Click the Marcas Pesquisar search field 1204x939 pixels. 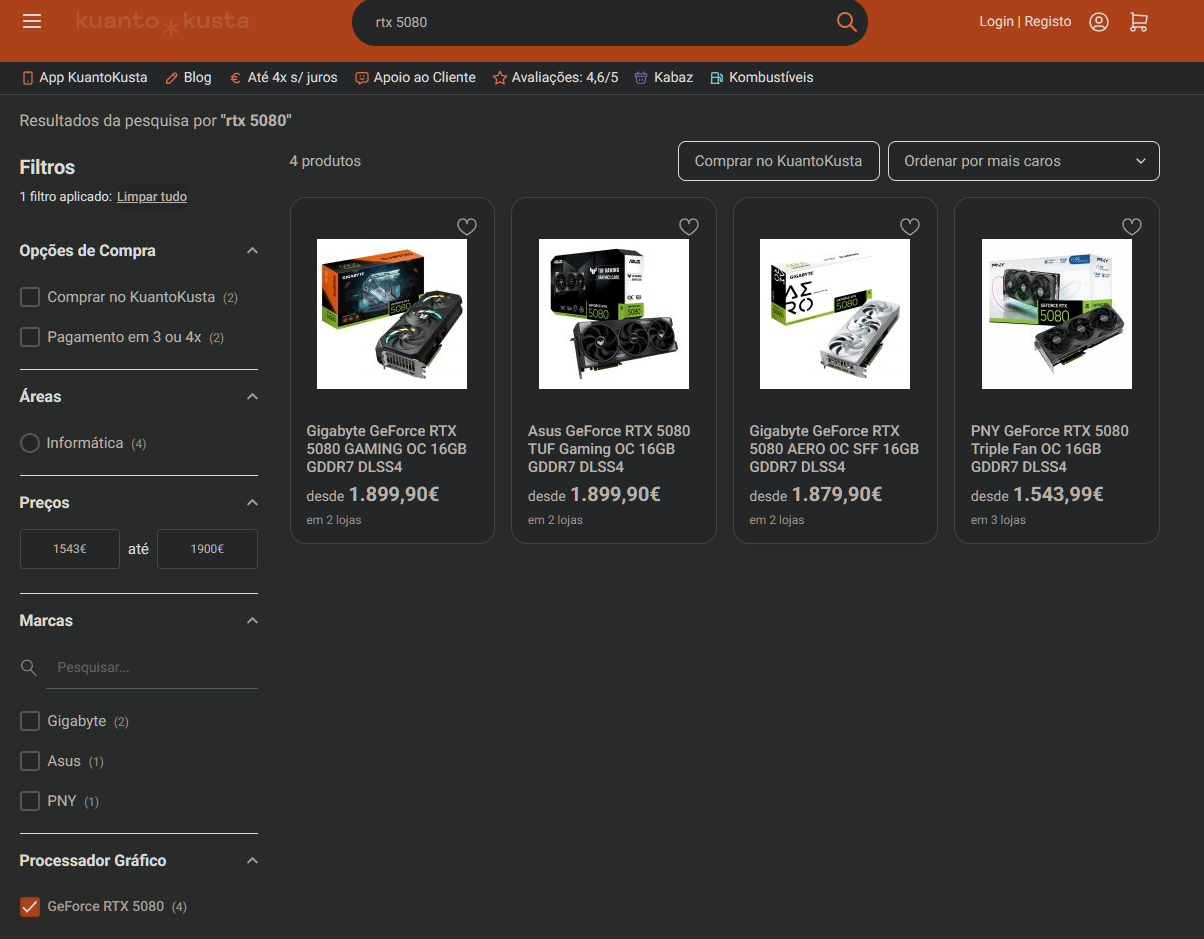pos(152,667)
